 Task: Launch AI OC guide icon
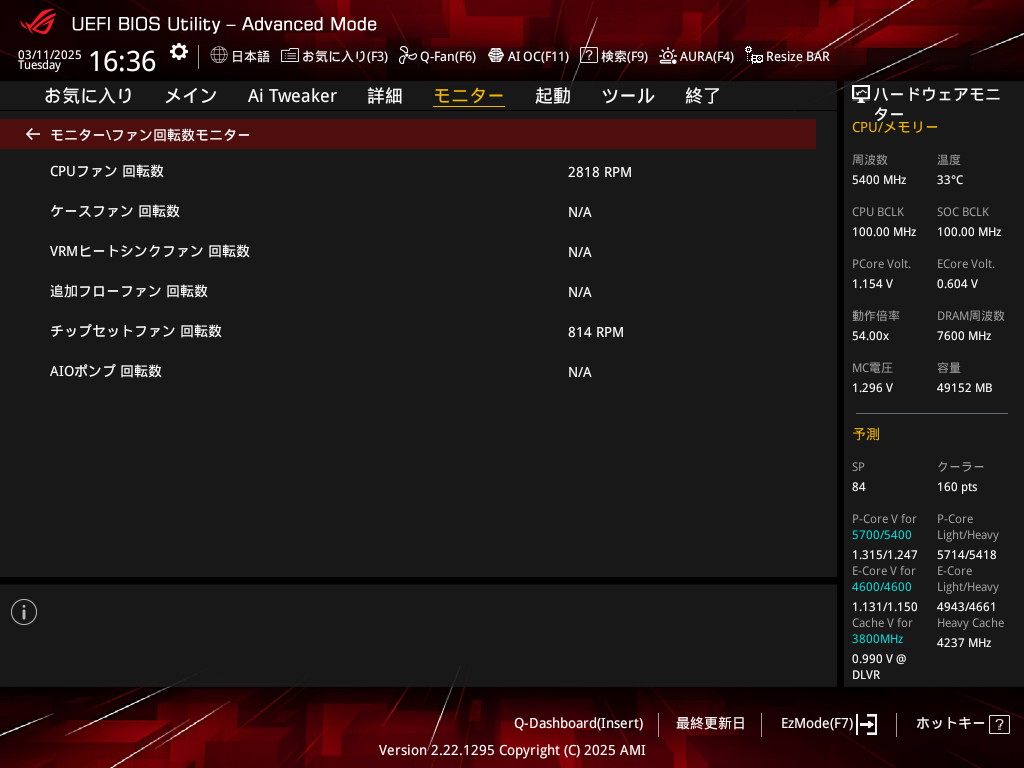[x=496, y=56]
